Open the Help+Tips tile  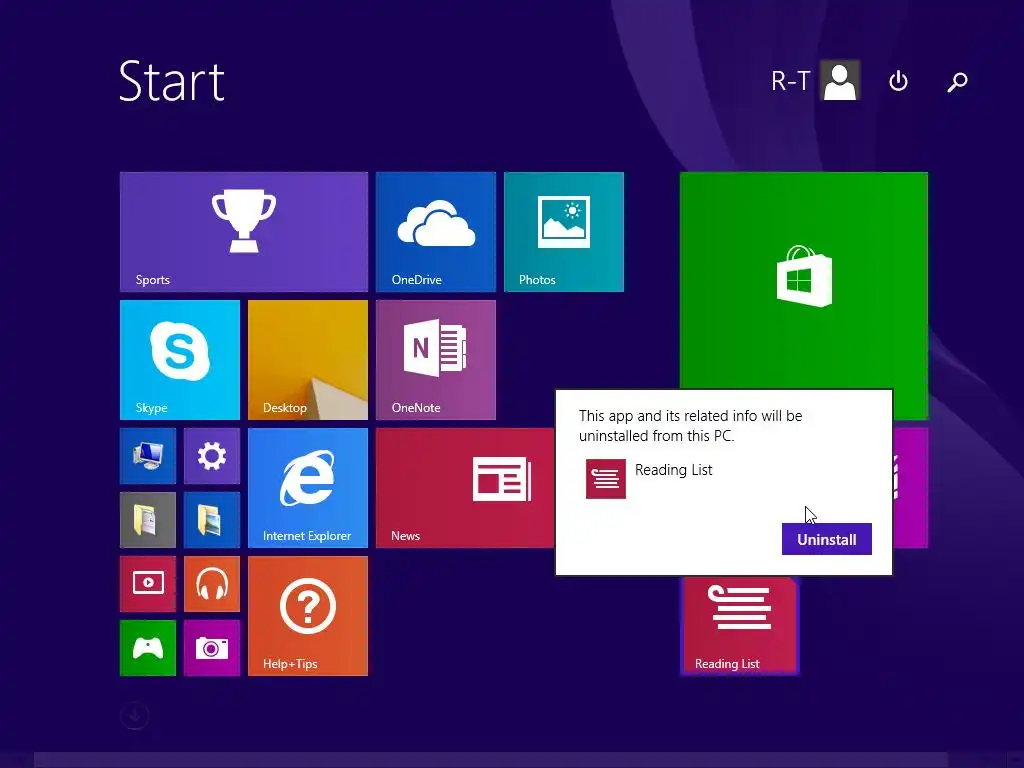(x=308, y=616)
